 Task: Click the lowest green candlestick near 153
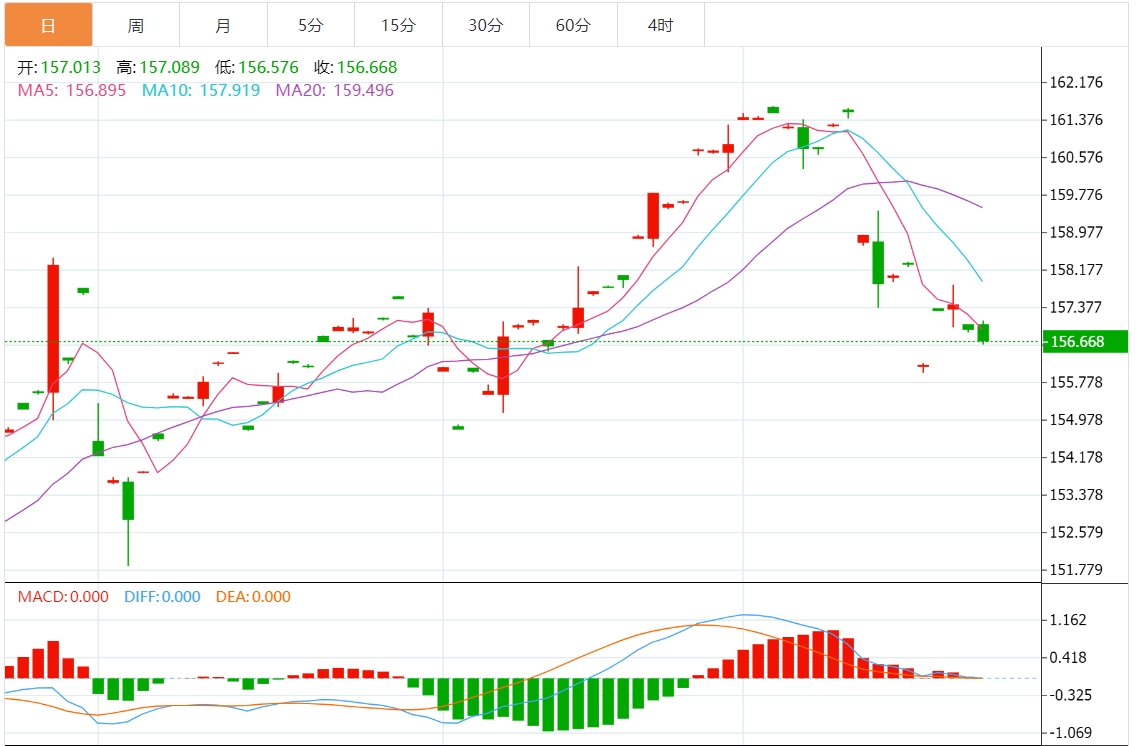coord(128,501)
